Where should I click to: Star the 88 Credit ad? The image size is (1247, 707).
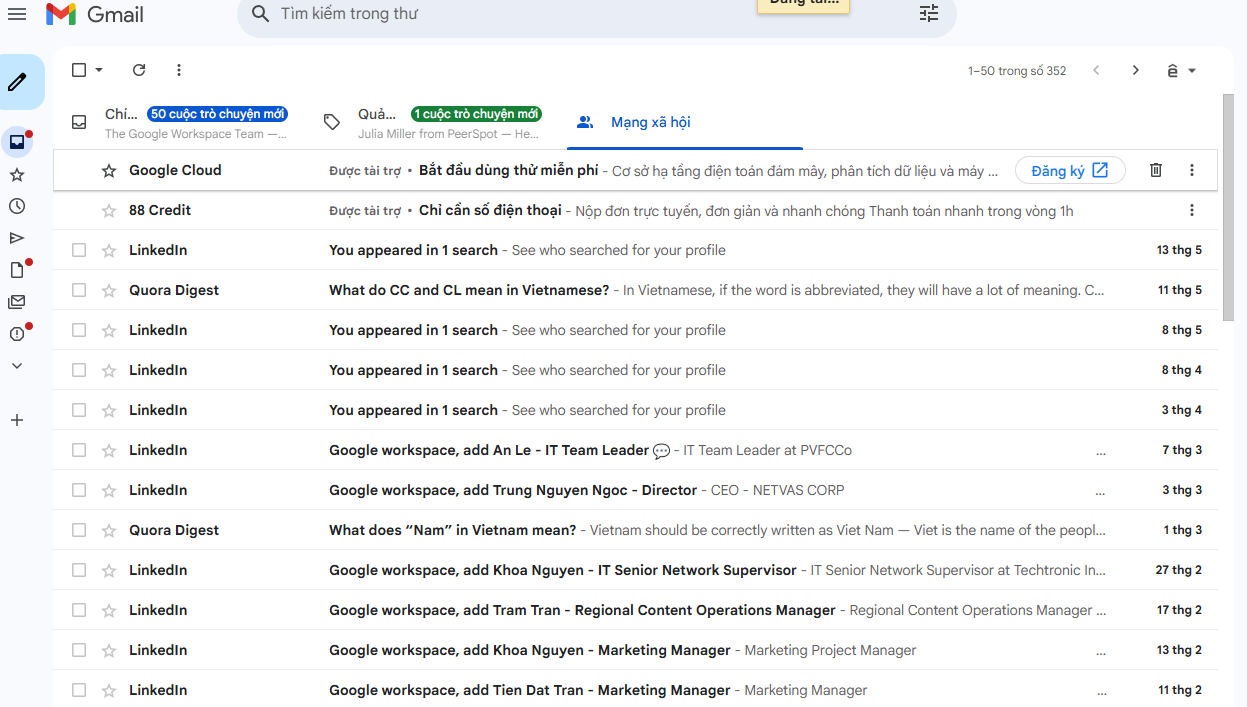(x=109, y=210)
